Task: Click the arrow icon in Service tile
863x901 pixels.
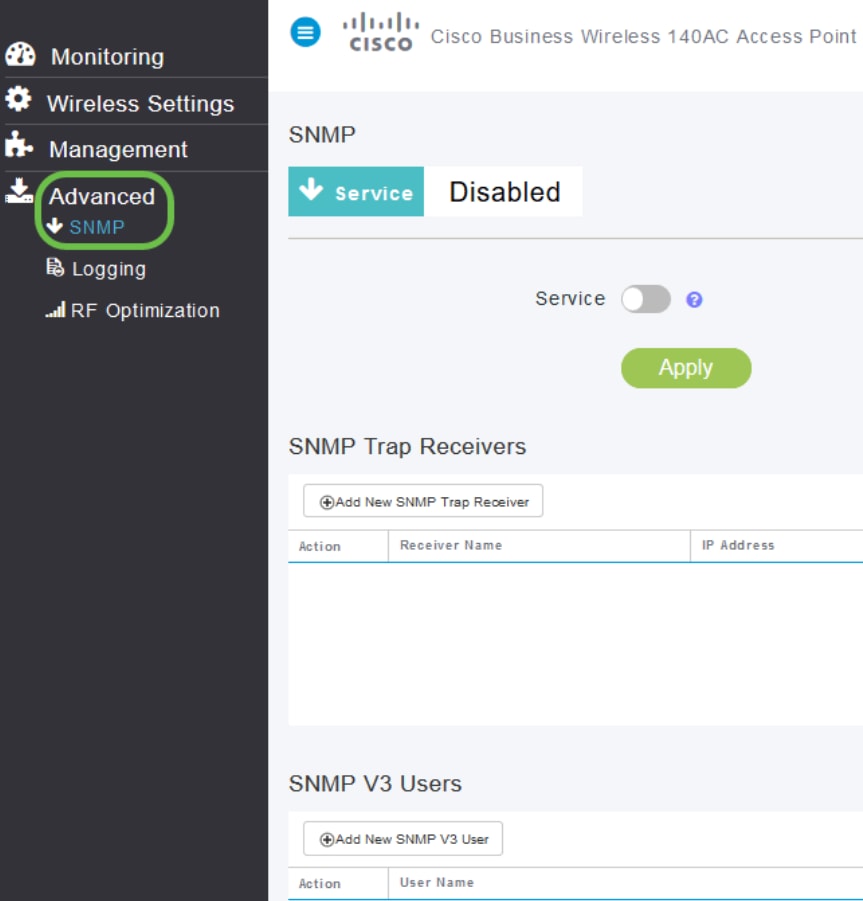Action: [311, 189]
